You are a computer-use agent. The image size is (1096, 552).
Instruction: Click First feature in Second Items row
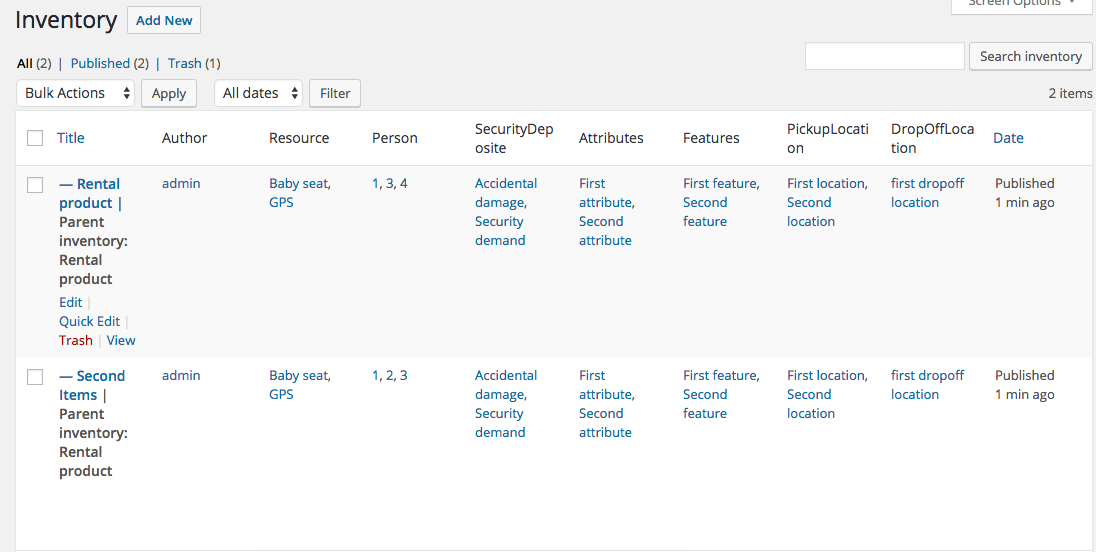pos(720,376)
